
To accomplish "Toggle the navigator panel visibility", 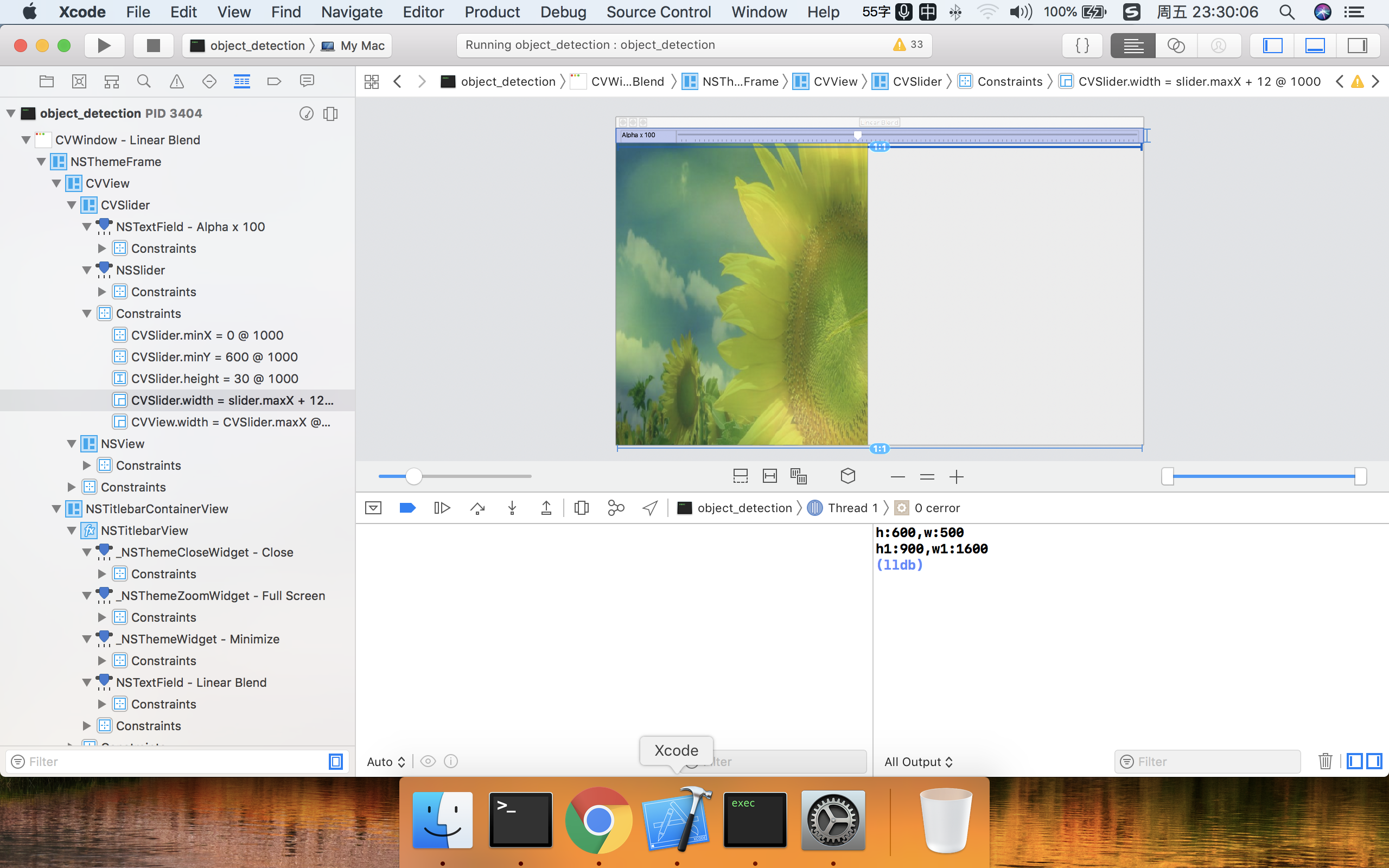I will [1272, 46].
